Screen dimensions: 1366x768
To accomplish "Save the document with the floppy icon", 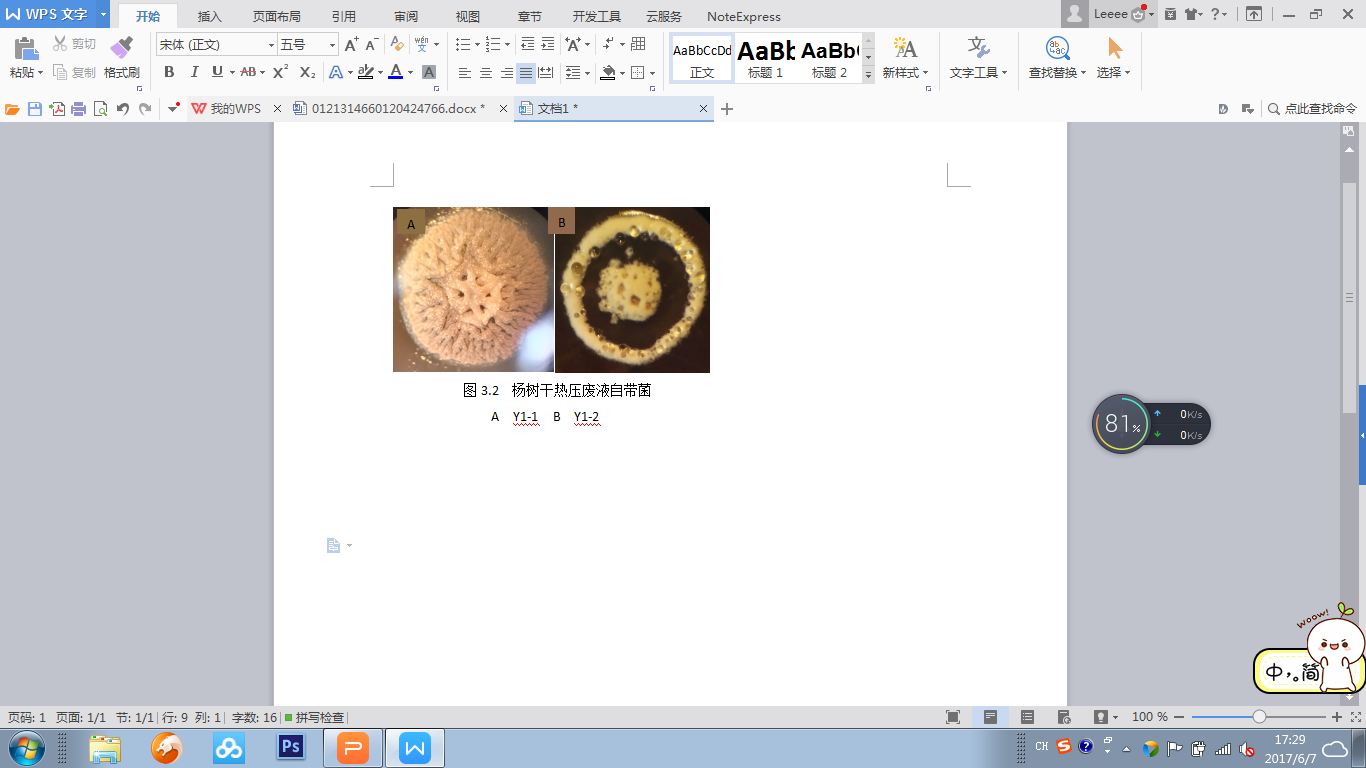I will (x=35, y=109).
